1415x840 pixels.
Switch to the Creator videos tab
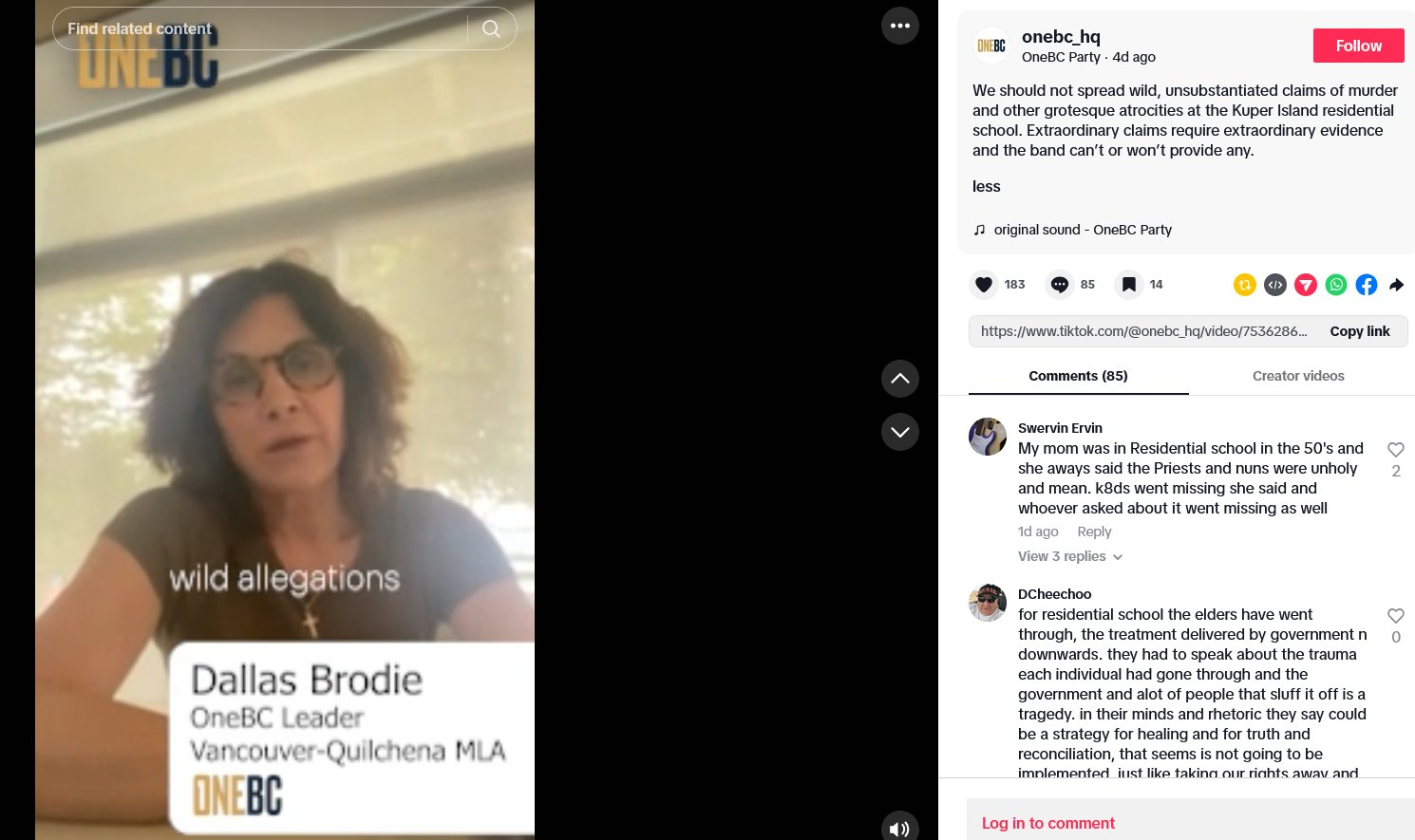coord(1298,376)
